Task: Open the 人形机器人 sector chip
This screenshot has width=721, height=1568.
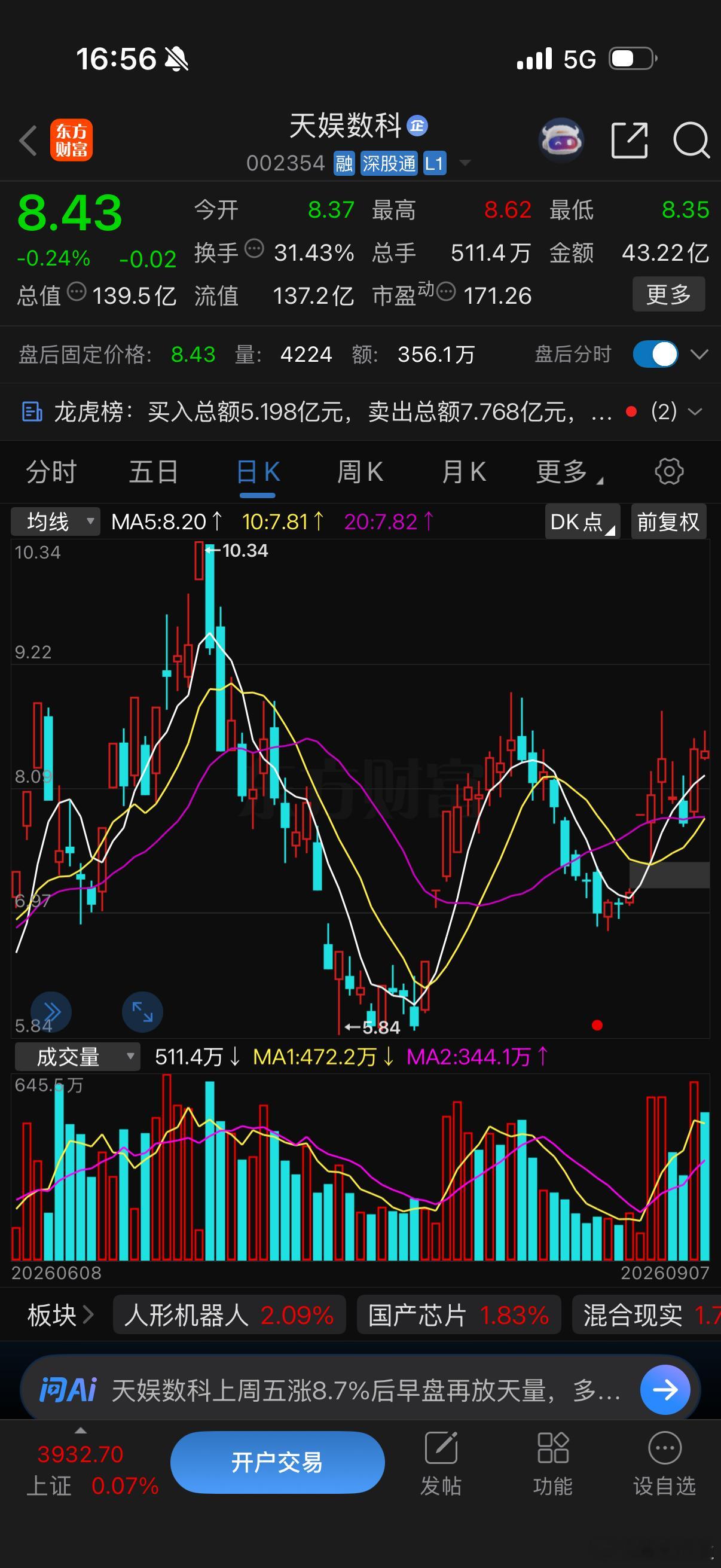Action: point(230,1316)
